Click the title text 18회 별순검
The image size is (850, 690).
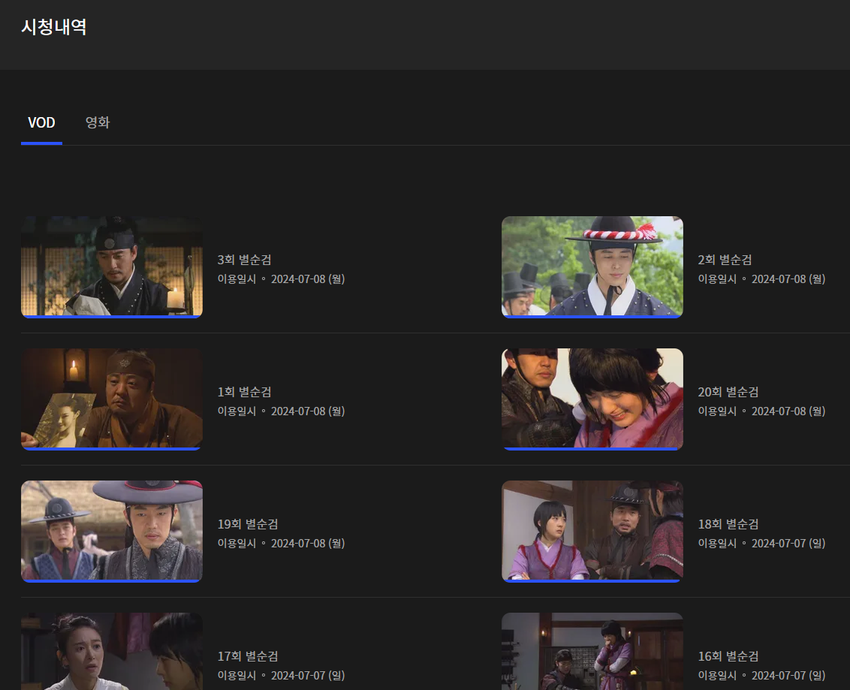(728, 524)
